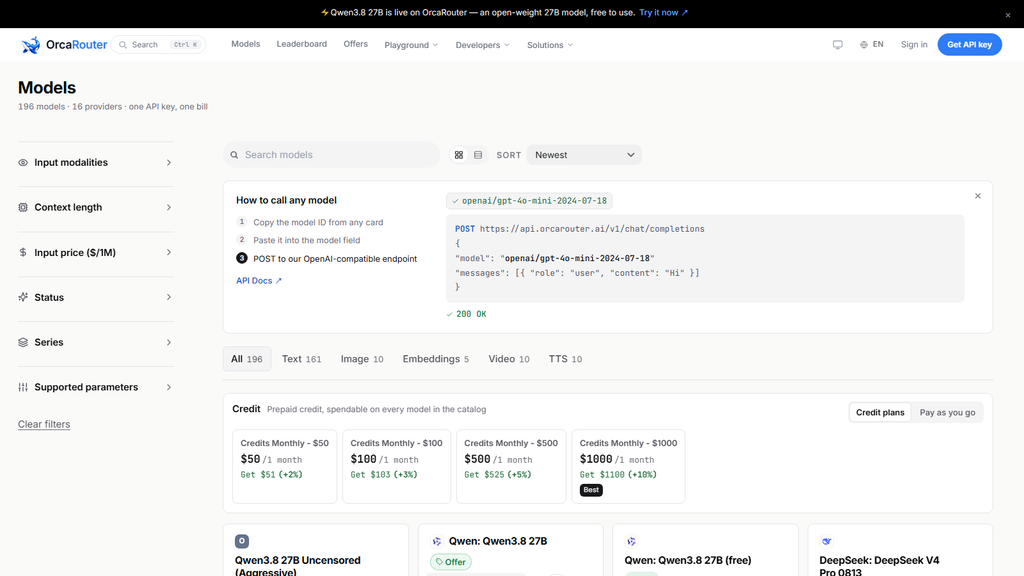Viewport: 1024px width, 576px height.
Task: Select the Image 10 tab
Action: point(362,359)
